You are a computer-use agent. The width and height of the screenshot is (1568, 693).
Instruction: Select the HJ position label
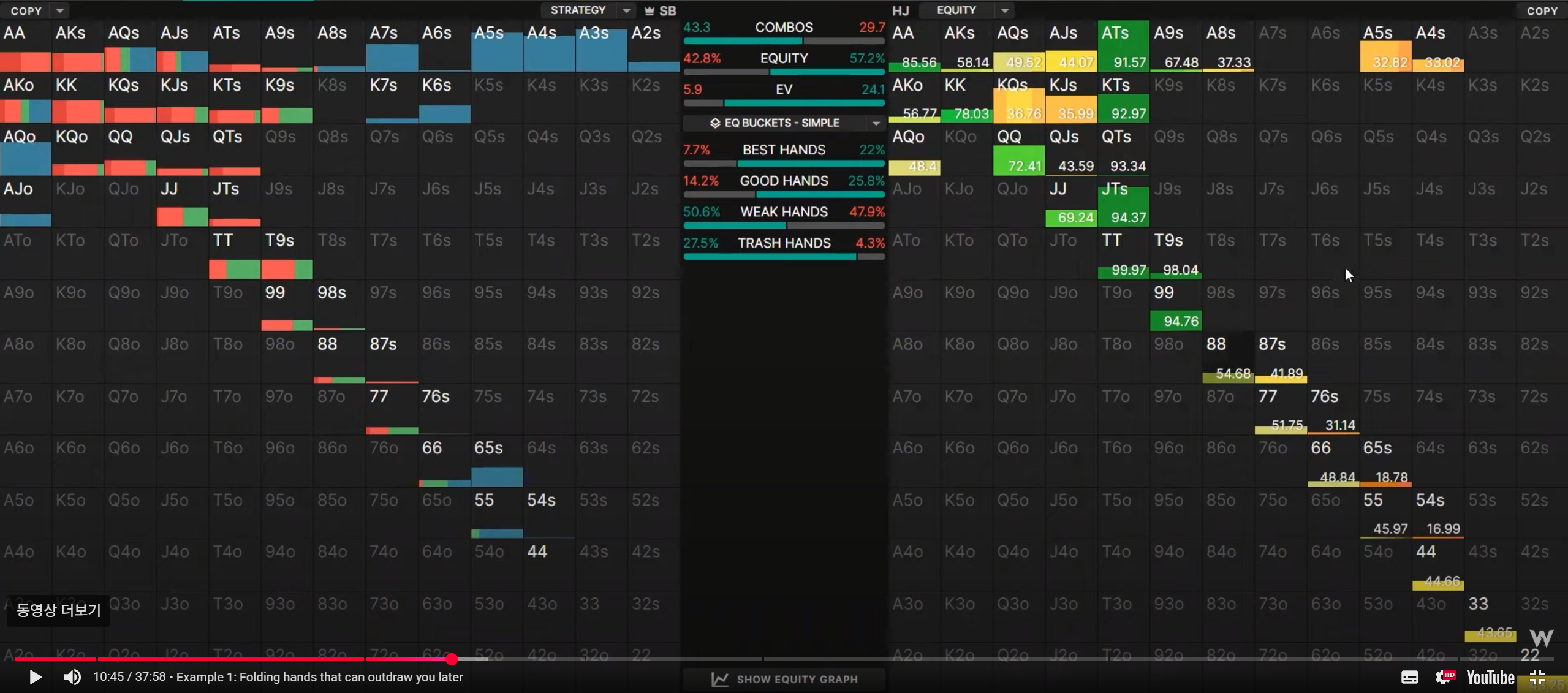pyautogui.click(x=900, y=10)
